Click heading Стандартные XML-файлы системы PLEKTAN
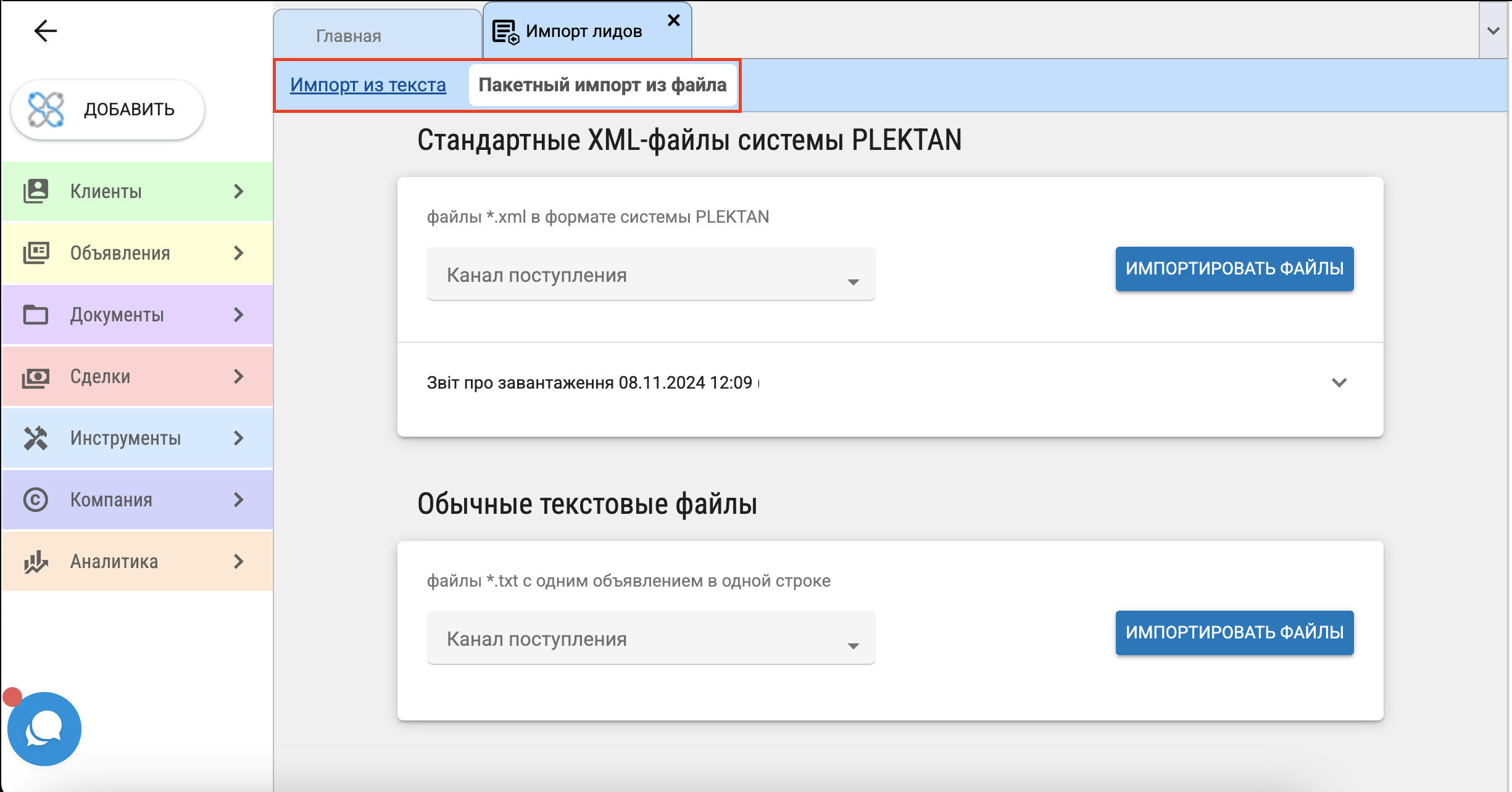This screenshot has height=792, width=1512. click(x=689, y=140)
